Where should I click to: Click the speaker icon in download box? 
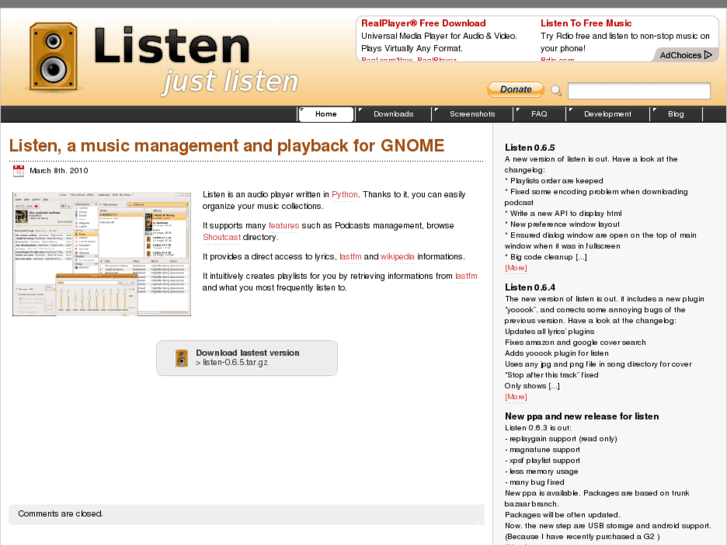pyautogui.click(x=181, y=358)
